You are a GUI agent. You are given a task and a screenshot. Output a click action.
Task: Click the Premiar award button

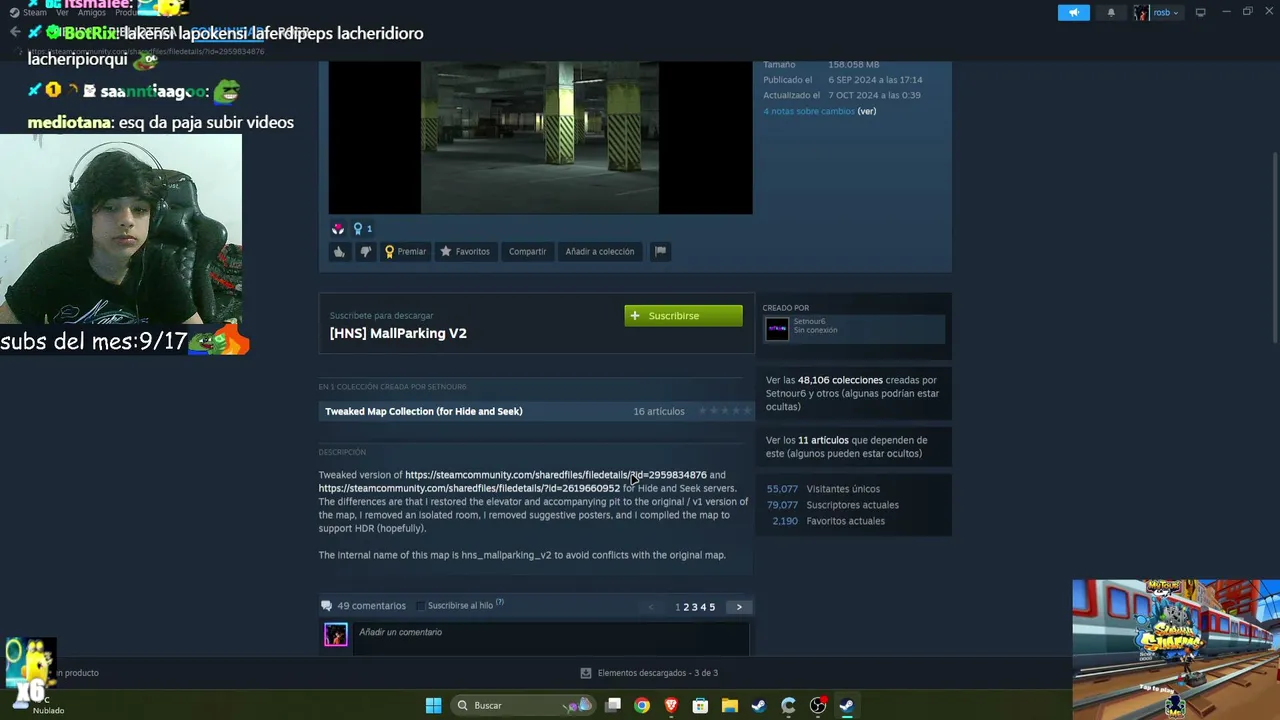coord(405,252)
